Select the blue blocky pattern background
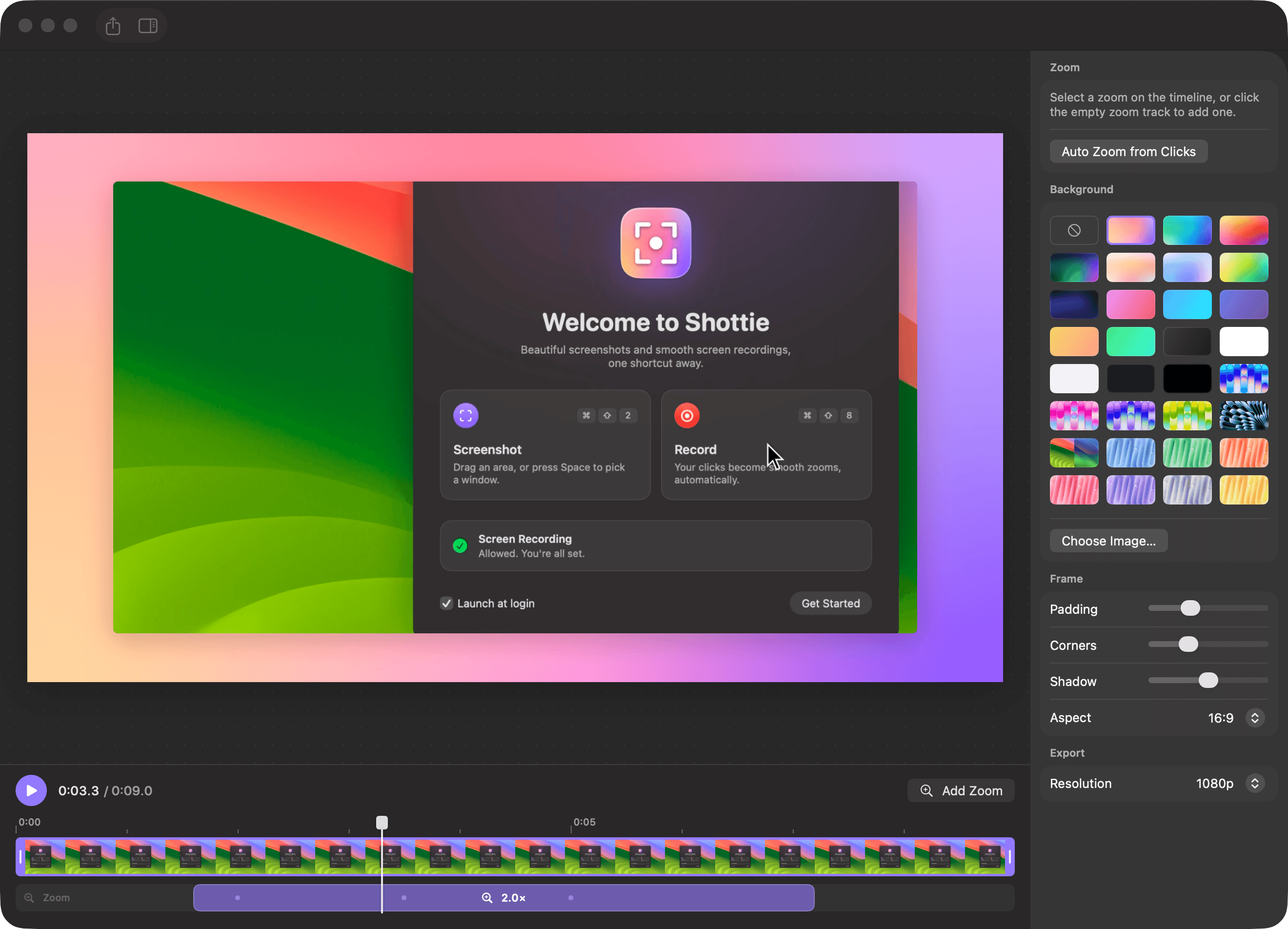 [1244, 379]
